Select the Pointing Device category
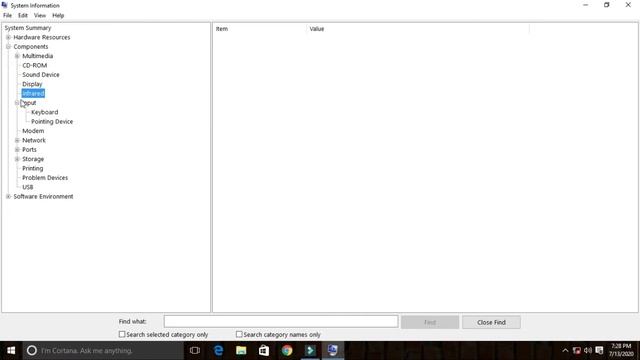This screenshot has width=640, height=360. coord(52,122)
